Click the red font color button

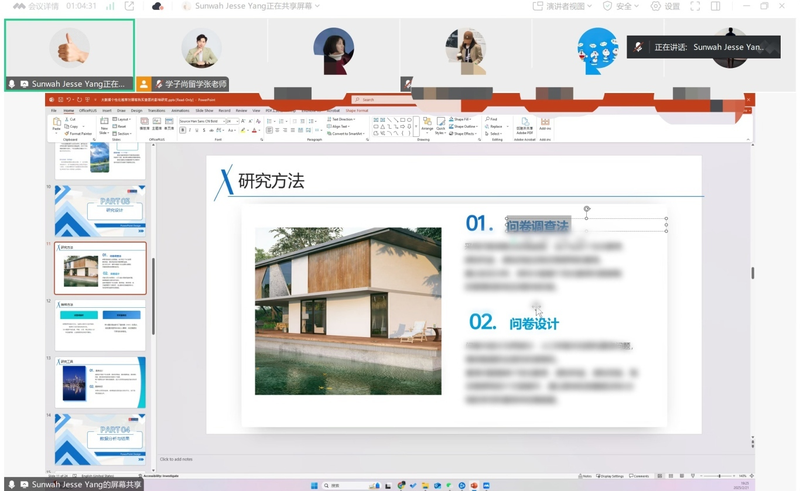(254, 130)
